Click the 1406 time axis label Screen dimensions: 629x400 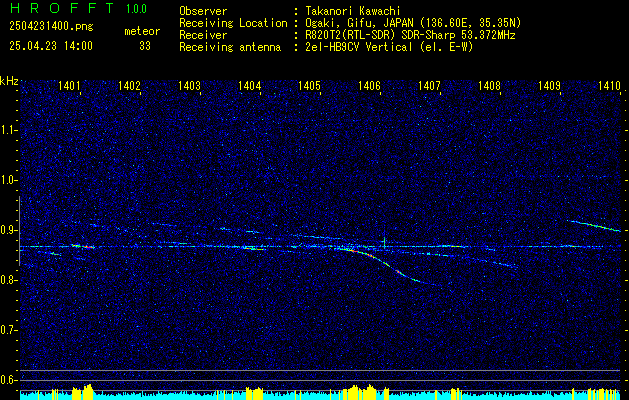pos(369,85)
